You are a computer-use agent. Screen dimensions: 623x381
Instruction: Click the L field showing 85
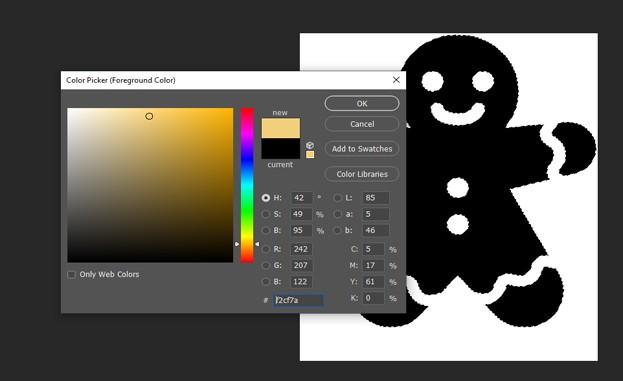coord(376,198)
